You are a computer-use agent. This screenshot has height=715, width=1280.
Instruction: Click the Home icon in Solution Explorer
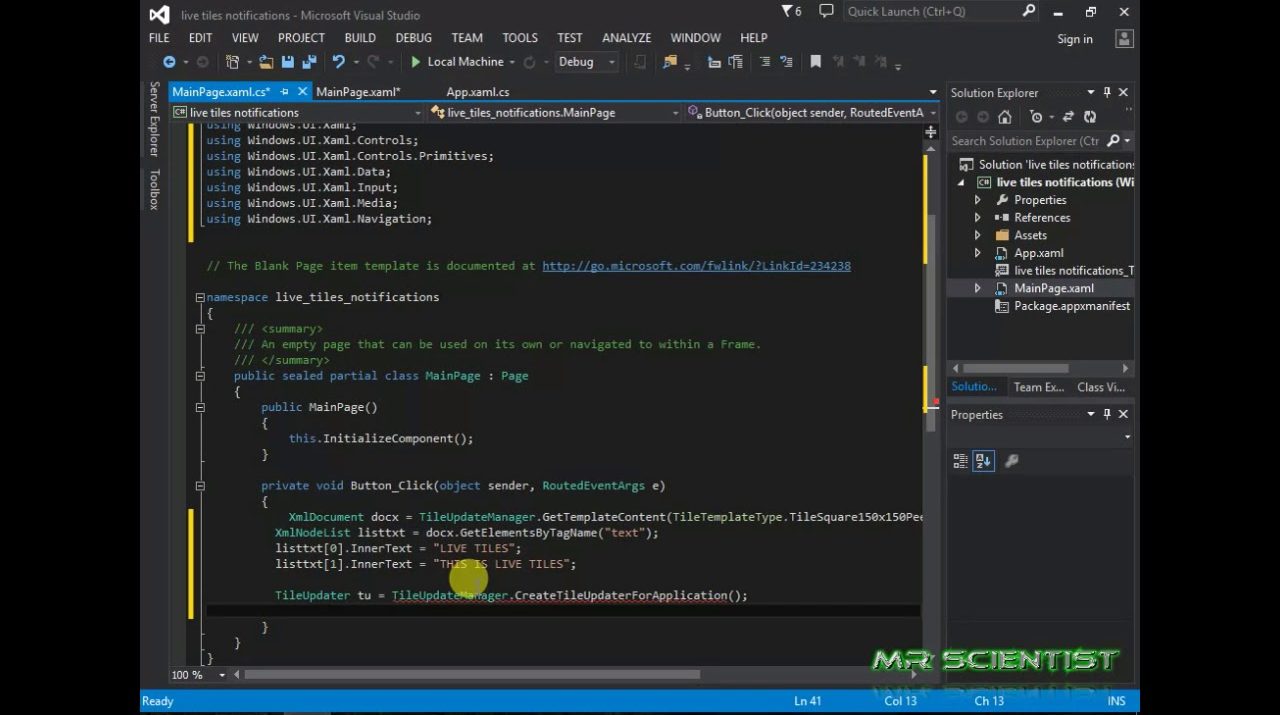[1005, 117]
